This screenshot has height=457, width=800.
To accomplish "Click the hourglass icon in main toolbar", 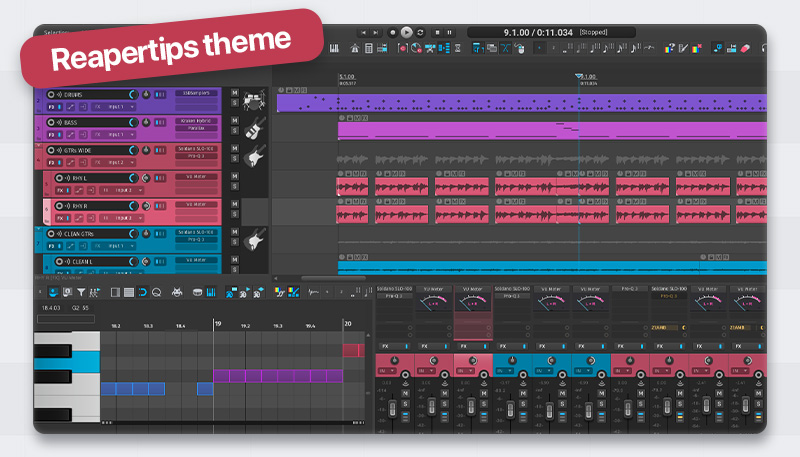I will point(458,48).
